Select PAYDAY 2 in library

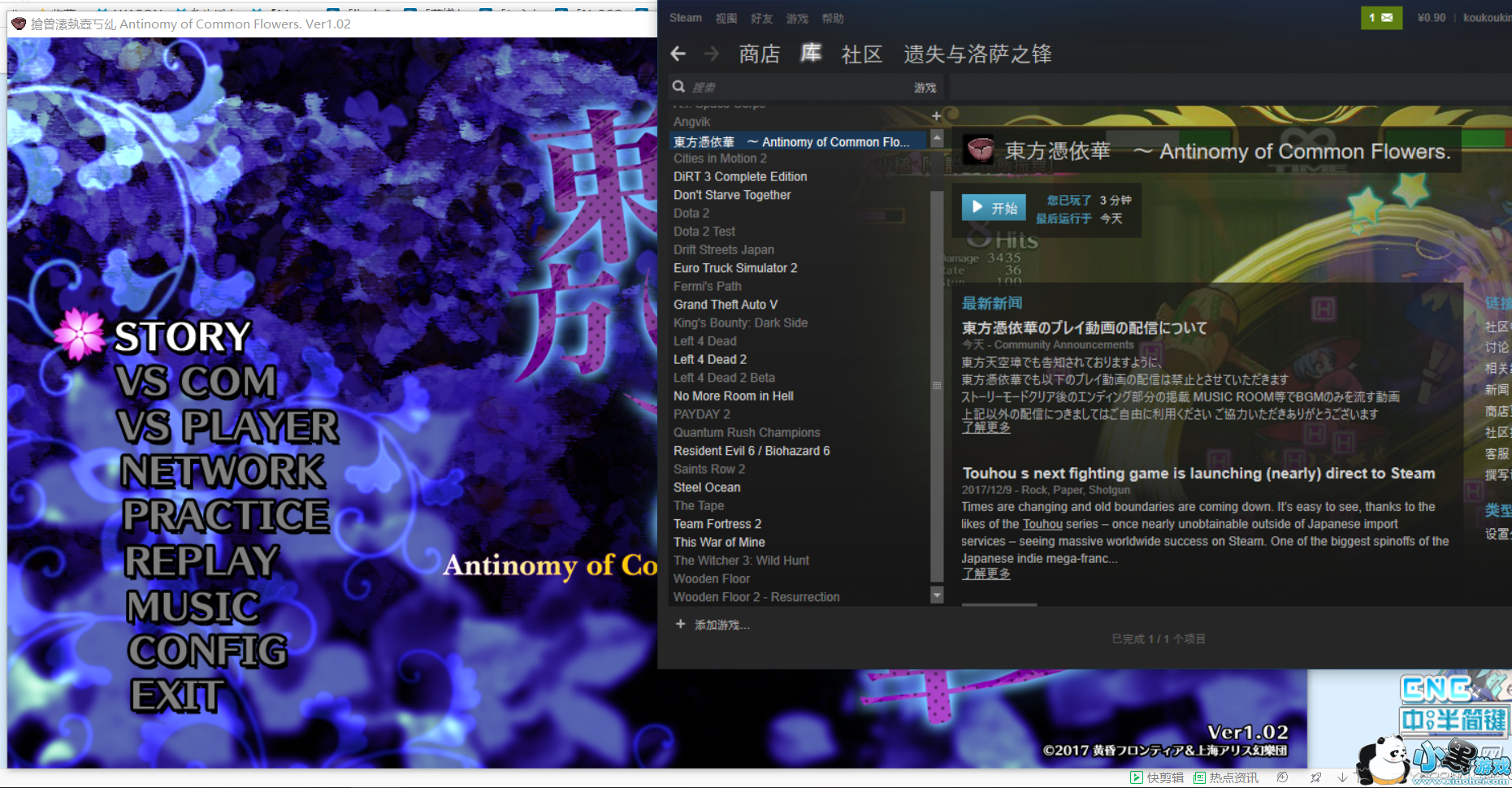(702, 414)
